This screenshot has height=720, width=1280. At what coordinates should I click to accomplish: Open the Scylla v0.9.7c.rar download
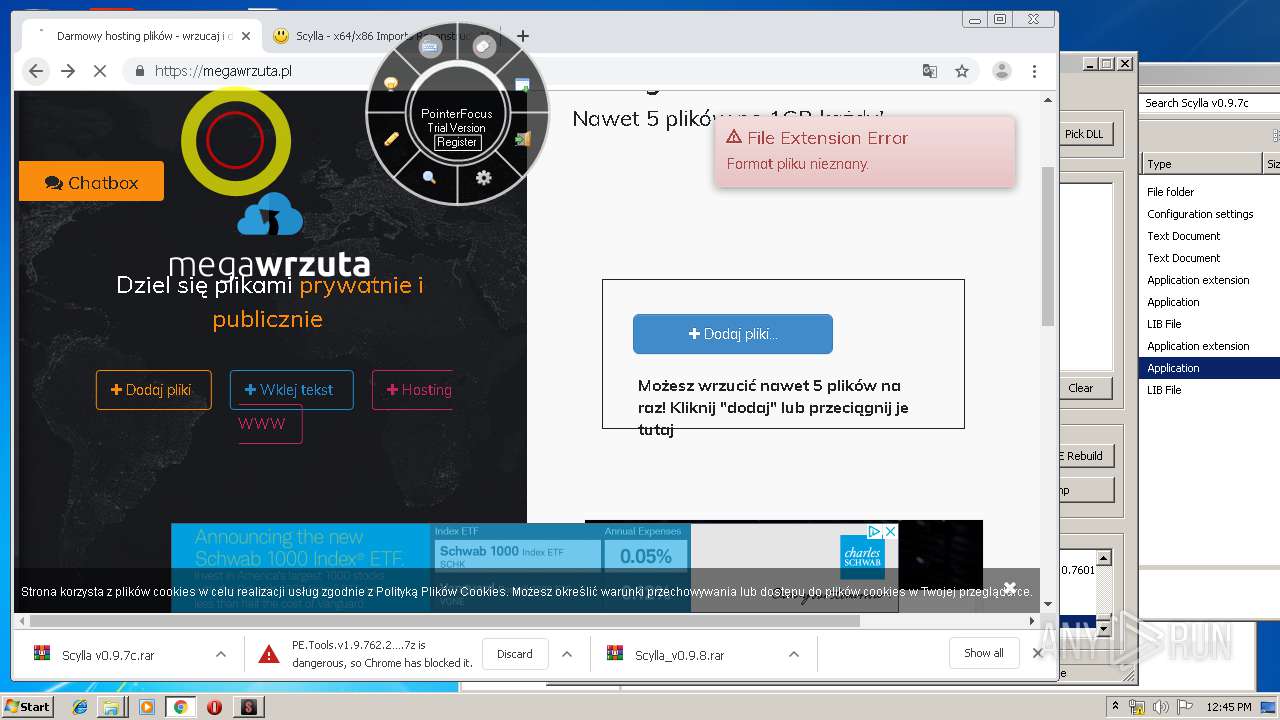click(108, 655)
